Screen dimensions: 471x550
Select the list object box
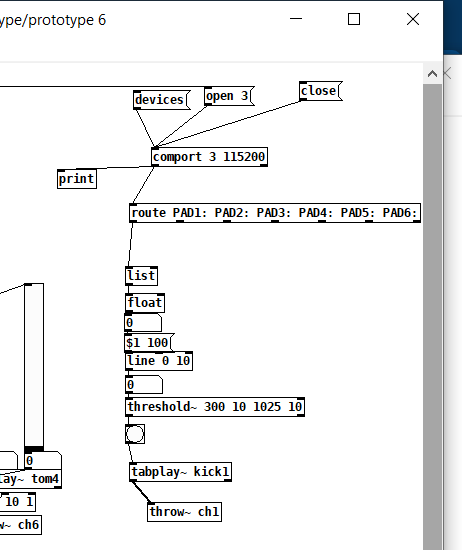click(141, 276)
